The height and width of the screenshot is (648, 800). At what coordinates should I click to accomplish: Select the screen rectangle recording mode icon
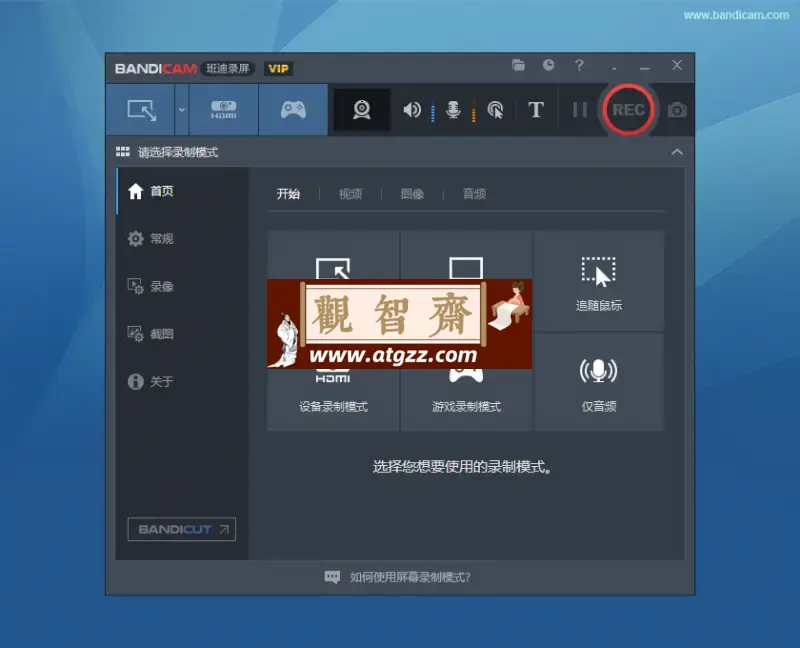point(141,110)
